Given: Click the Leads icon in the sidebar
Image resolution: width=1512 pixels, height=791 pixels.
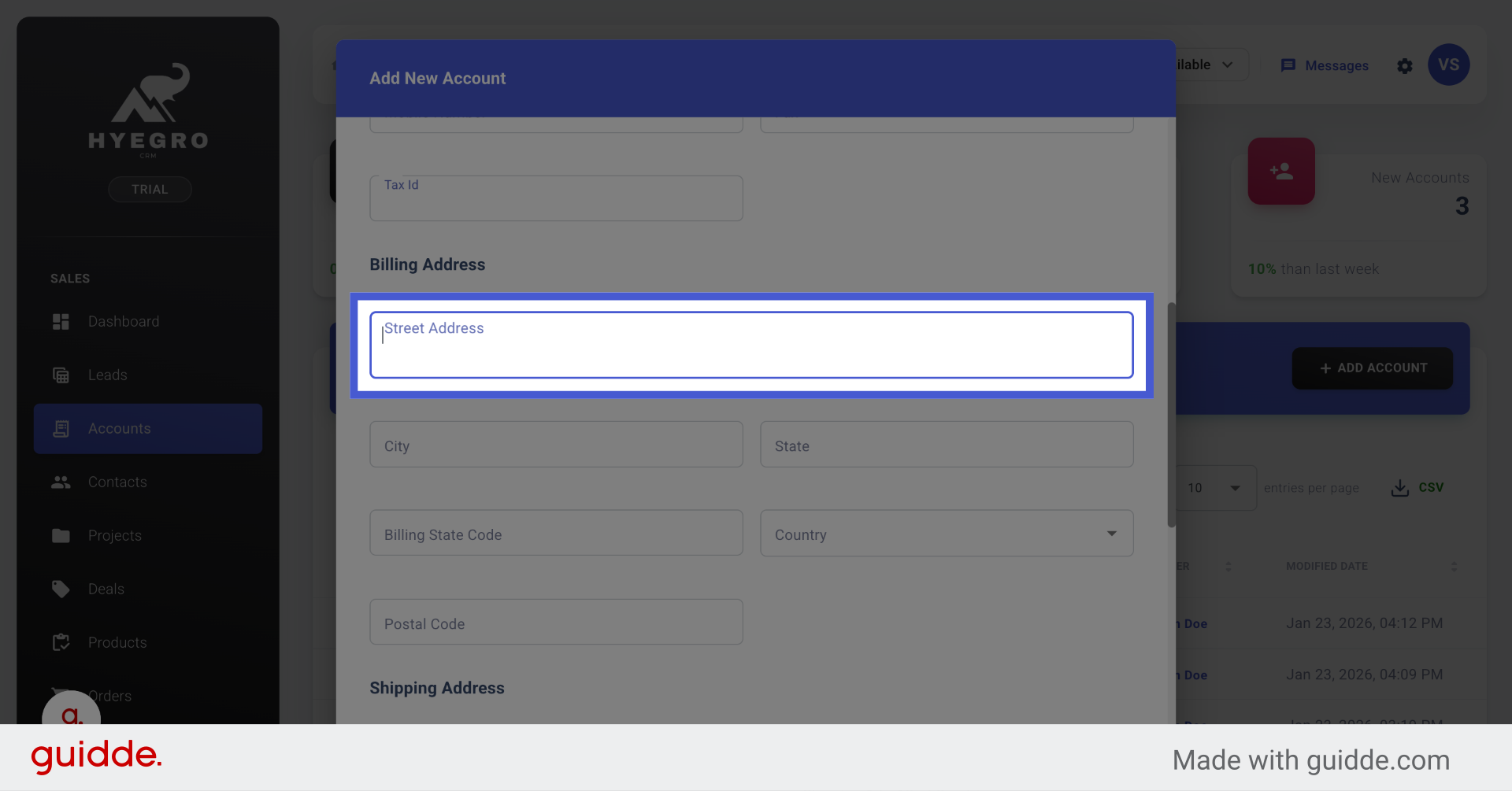Looking at the screenshot, I should point(61,375).
